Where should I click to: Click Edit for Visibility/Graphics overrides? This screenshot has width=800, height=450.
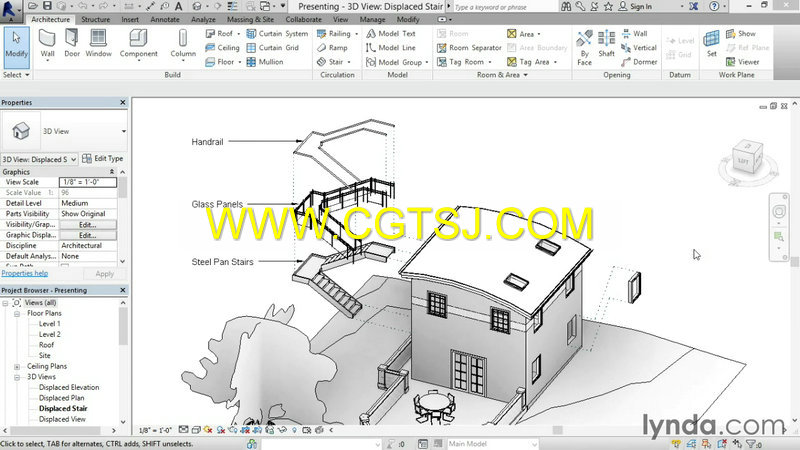point(88,224)
